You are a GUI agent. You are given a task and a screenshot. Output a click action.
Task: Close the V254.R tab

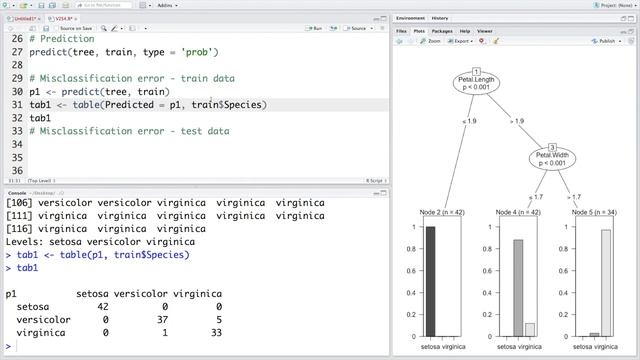(76, 19)
